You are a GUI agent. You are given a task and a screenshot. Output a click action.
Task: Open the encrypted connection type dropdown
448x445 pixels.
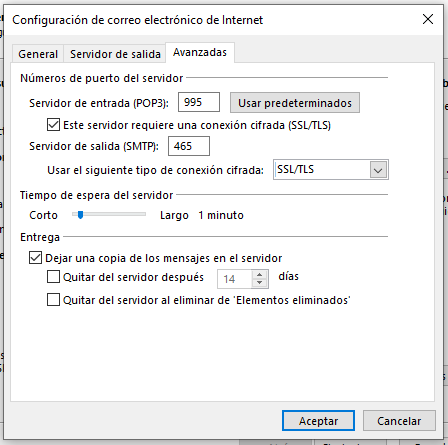pyautogui.click(x=331, y=170)
